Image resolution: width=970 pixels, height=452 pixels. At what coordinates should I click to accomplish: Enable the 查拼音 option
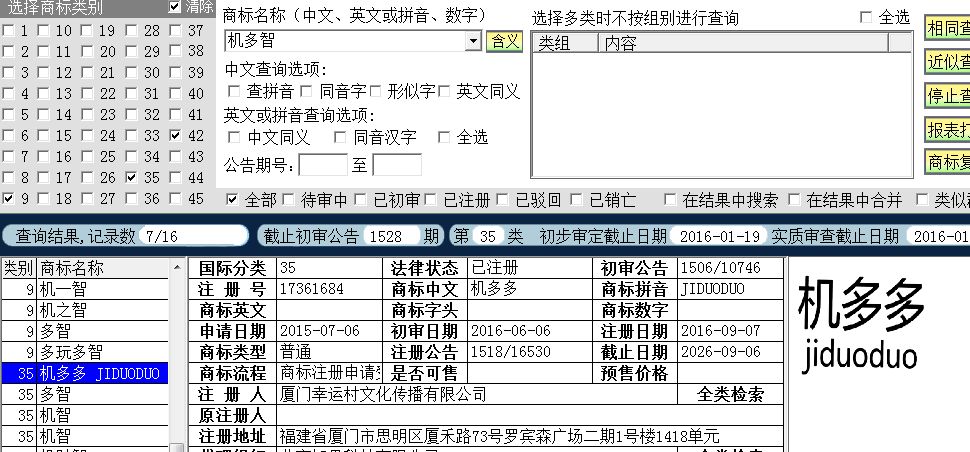234,92
